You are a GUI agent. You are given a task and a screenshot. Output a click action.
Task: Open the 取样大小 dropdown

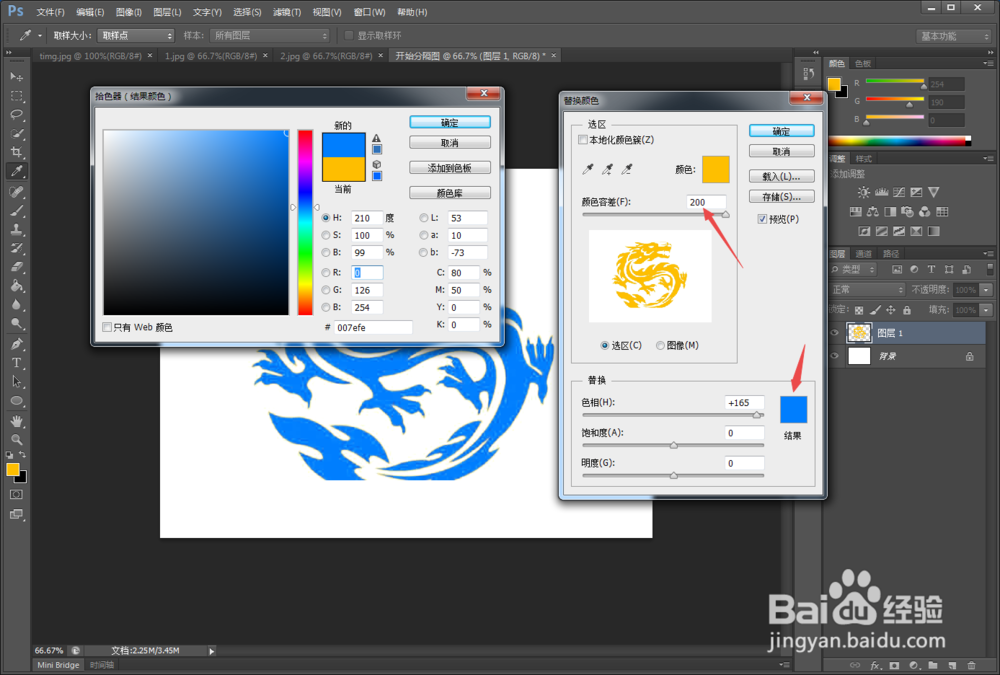136,36
